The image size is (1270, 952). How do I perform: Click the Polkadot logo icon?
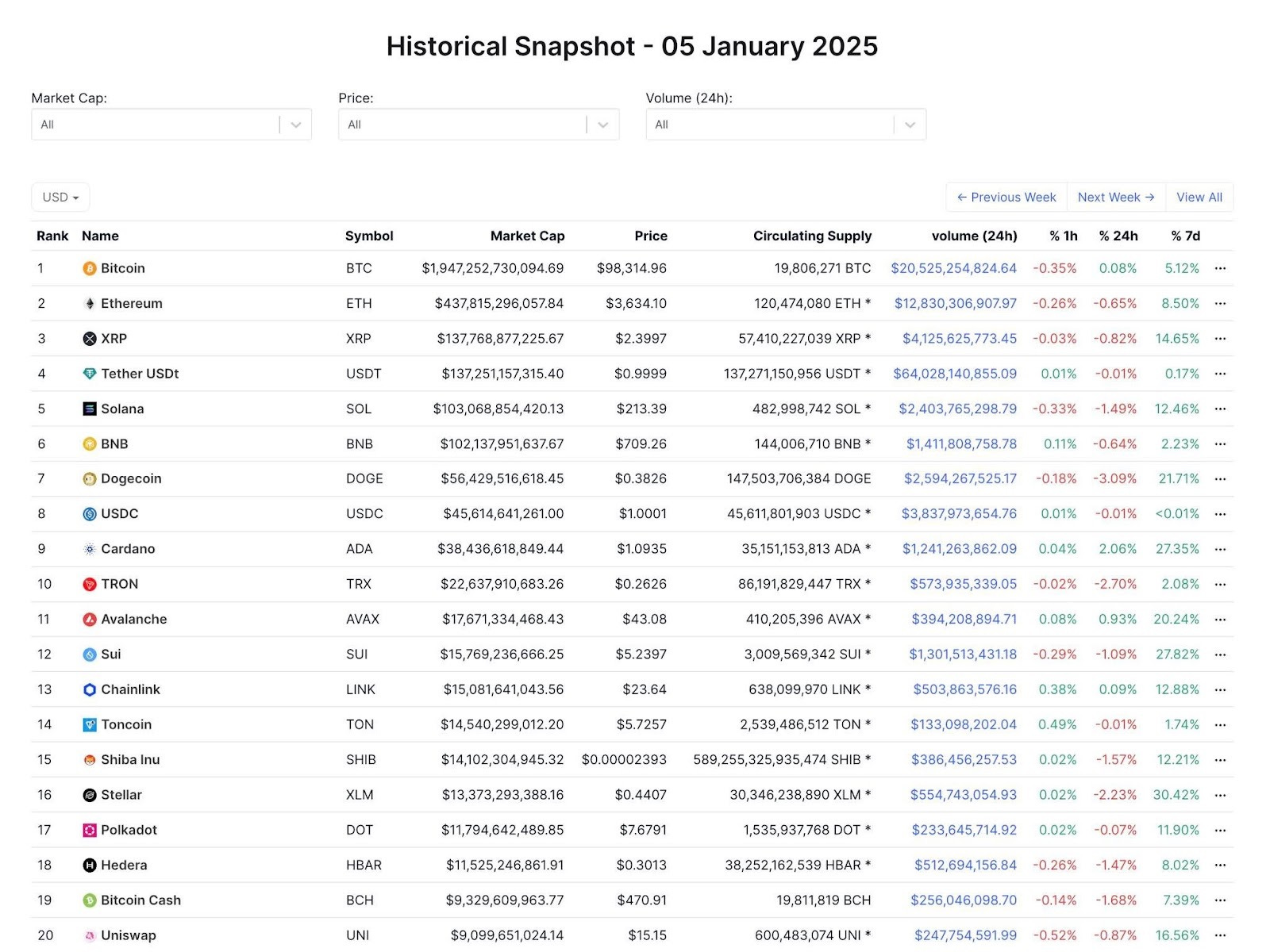click(90, 831)
